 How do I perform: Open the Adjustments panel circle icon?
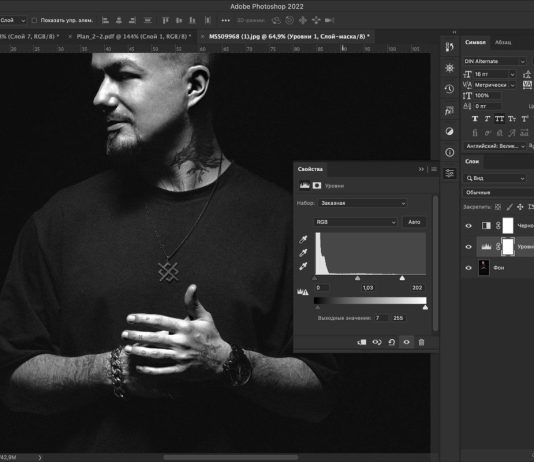pos(449,131)
